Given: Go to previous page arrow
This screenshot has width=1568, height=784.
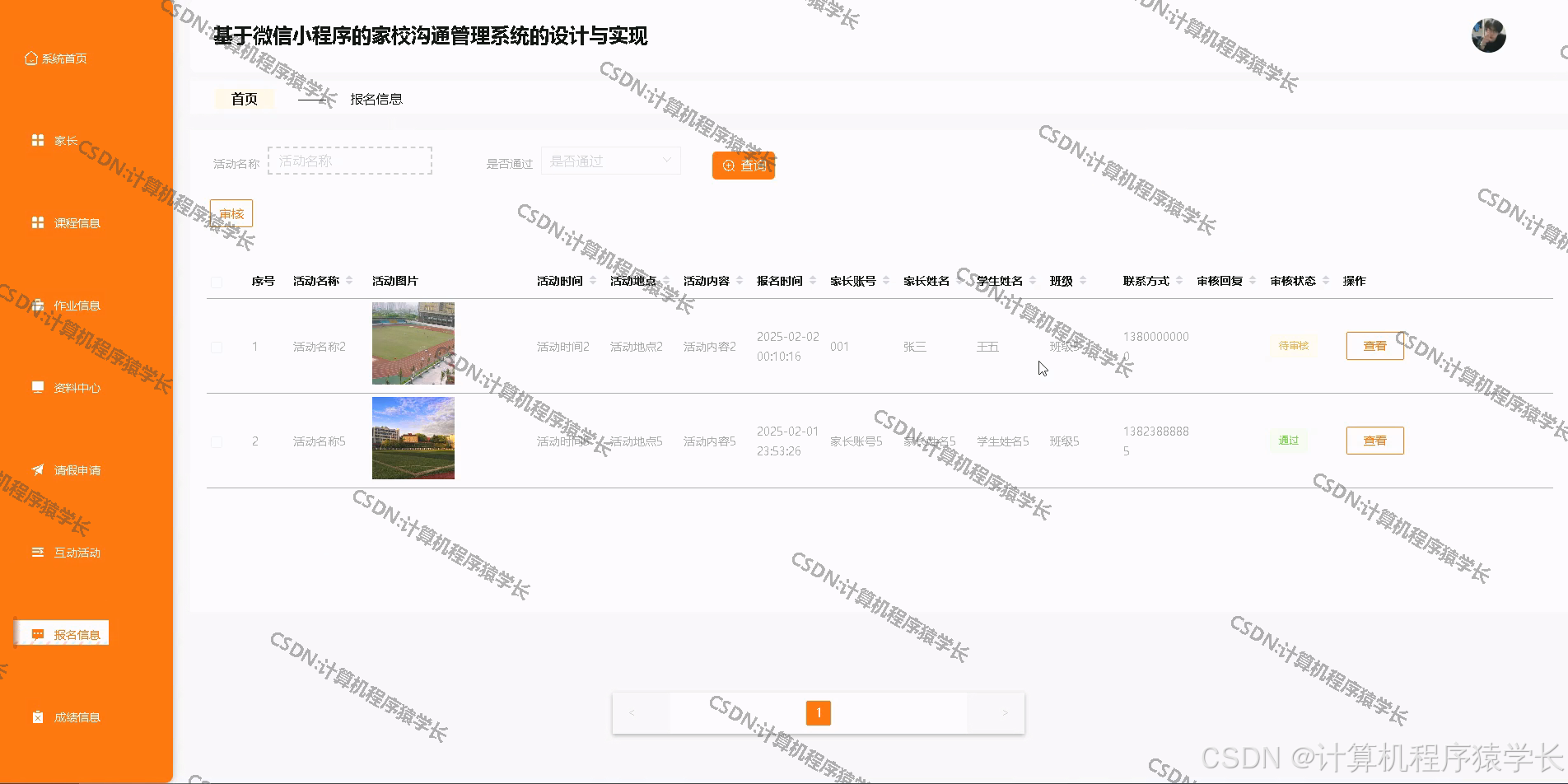Looking at the screenshot, I should point(632,713).
